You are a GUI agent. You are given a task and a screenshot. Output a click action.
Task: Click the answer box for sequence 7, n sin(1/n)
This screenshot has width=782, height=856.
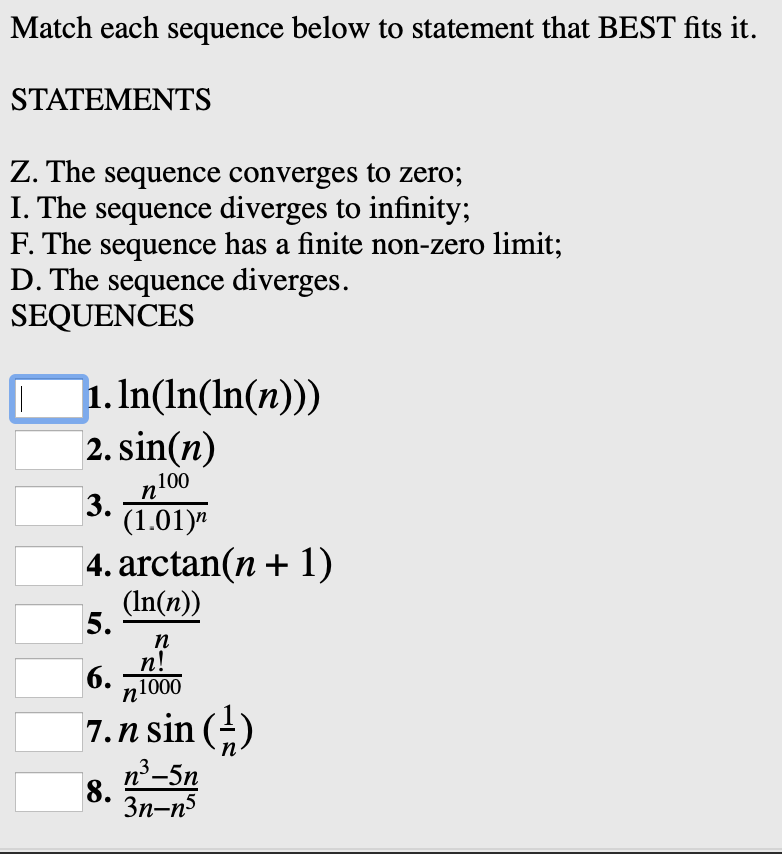[48, 731]
